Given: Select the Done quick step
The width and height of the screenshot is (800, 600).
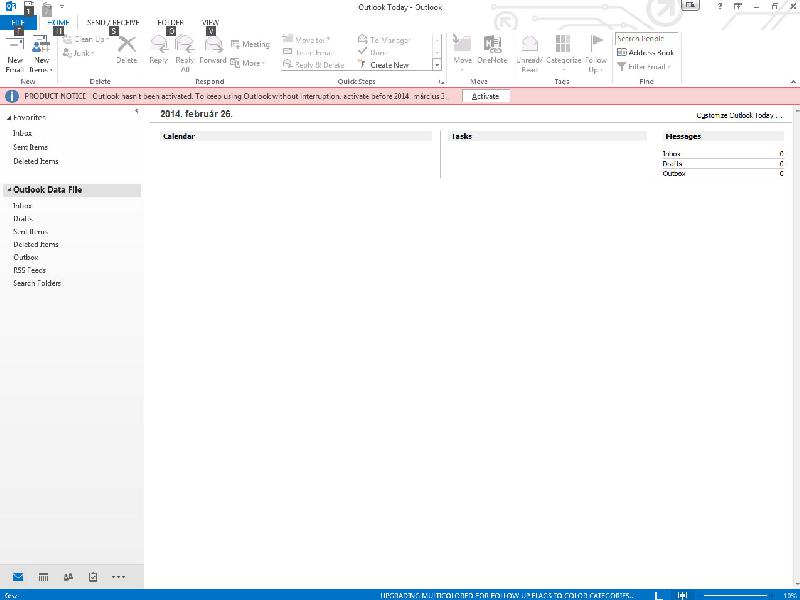Looking at the screenshot, I should 373,52.
